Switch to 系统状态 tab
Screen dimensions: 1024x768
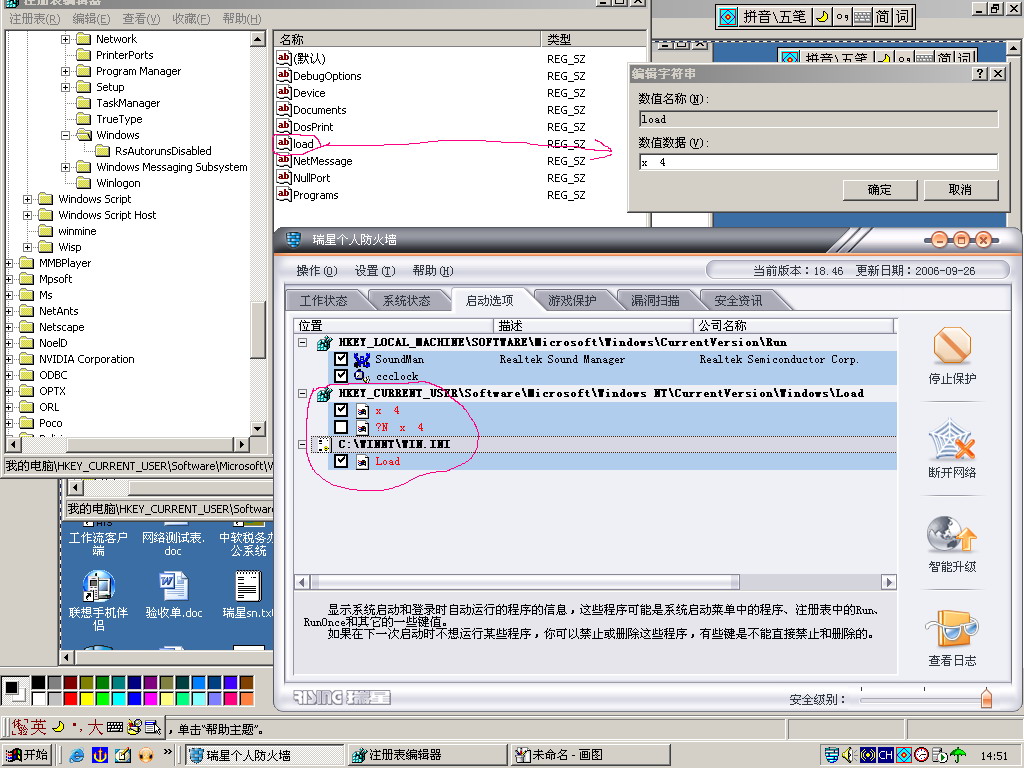(407, 300)
